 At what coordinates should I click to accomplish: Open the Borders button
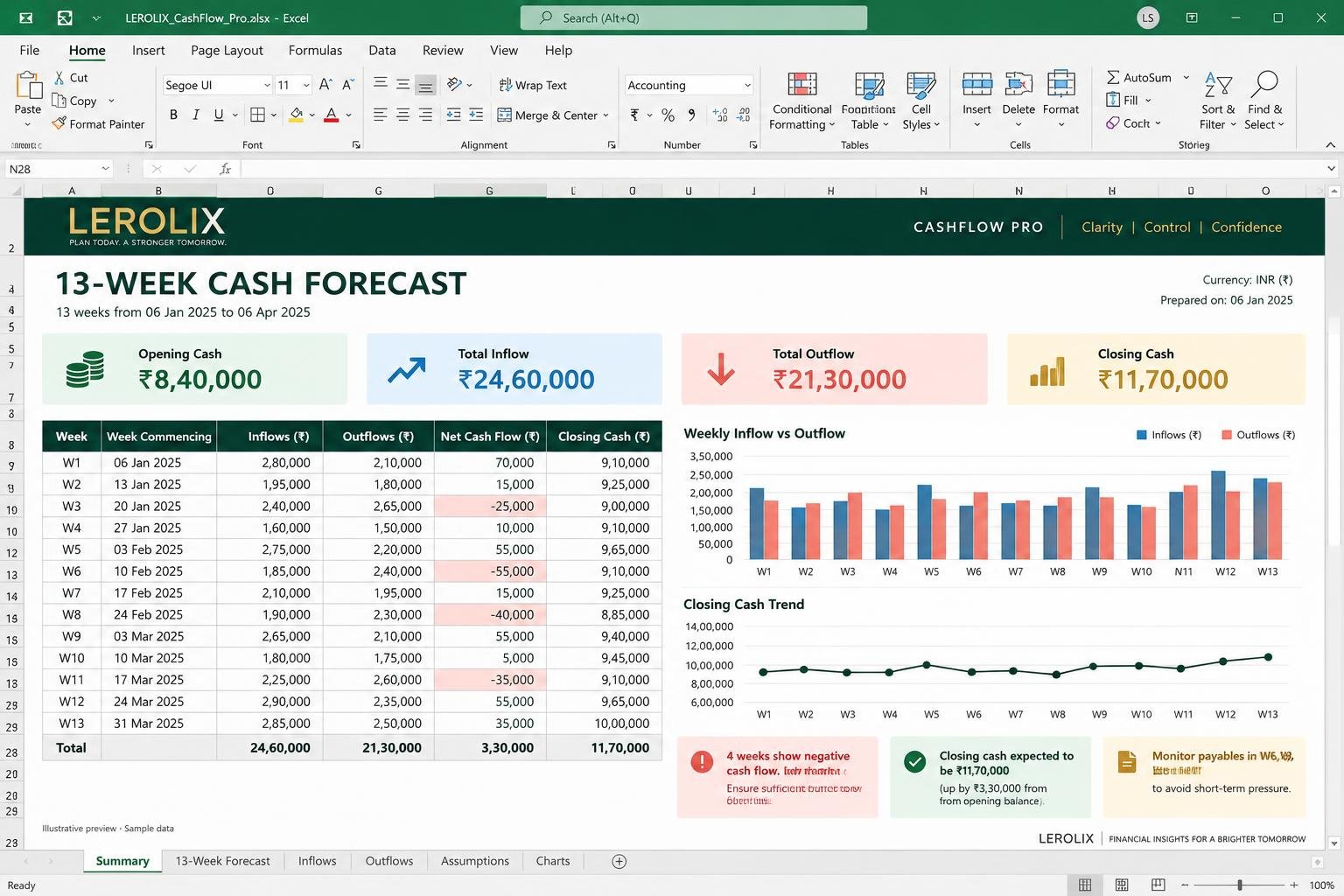click(x=257, y=115)
